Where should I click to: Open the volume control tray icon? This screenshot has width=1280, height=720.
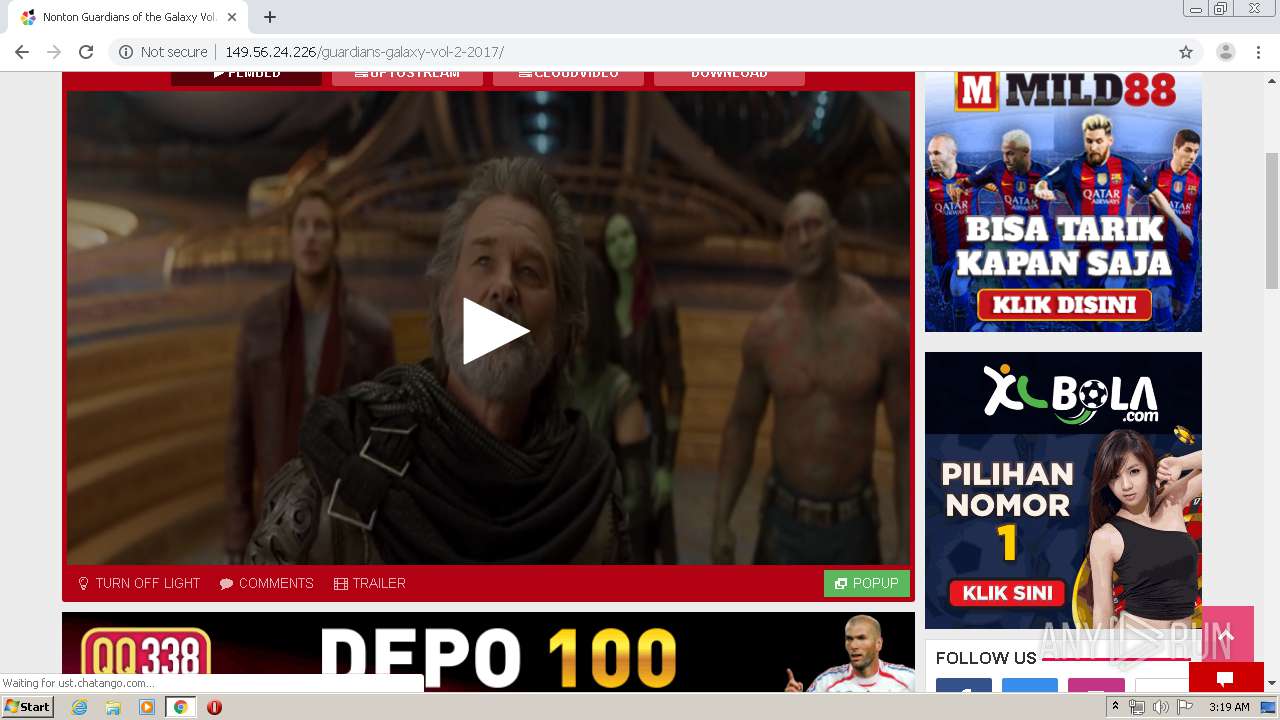click(x=1160, y=707)
